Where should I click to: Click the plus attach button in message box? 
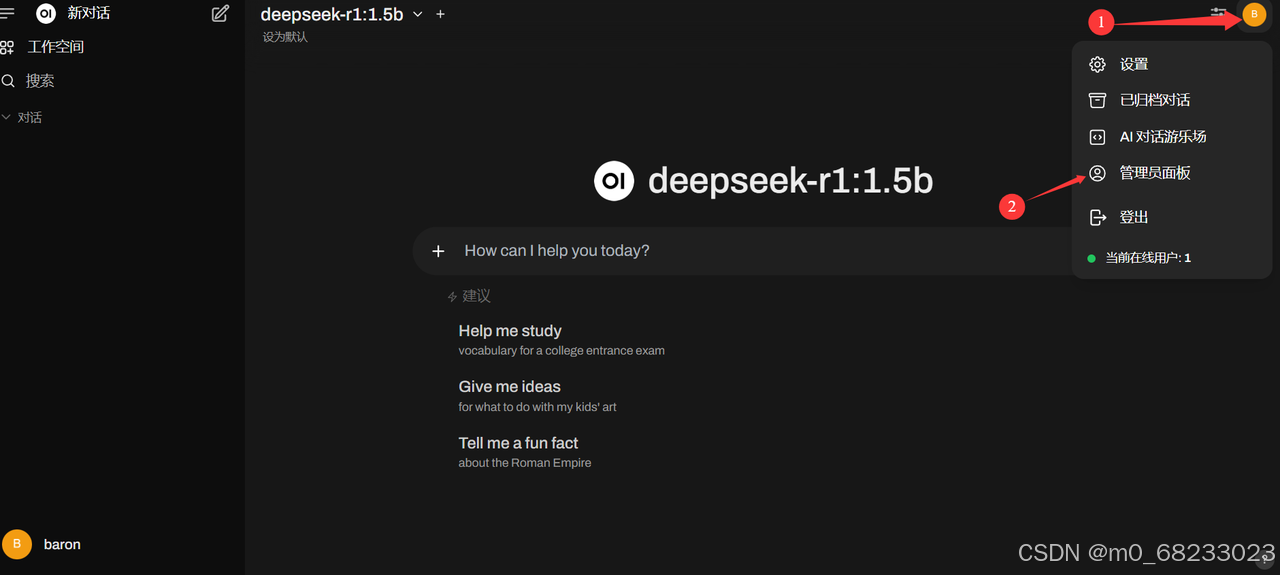coord(438,251)
